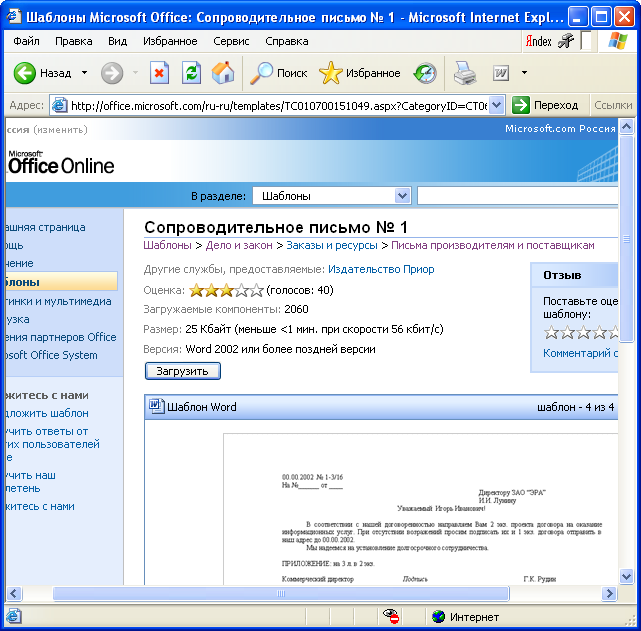Screen dimensions: 641x631
Task: Open the Правка menu
Action: pyautogui.click(x=74, y=41)
